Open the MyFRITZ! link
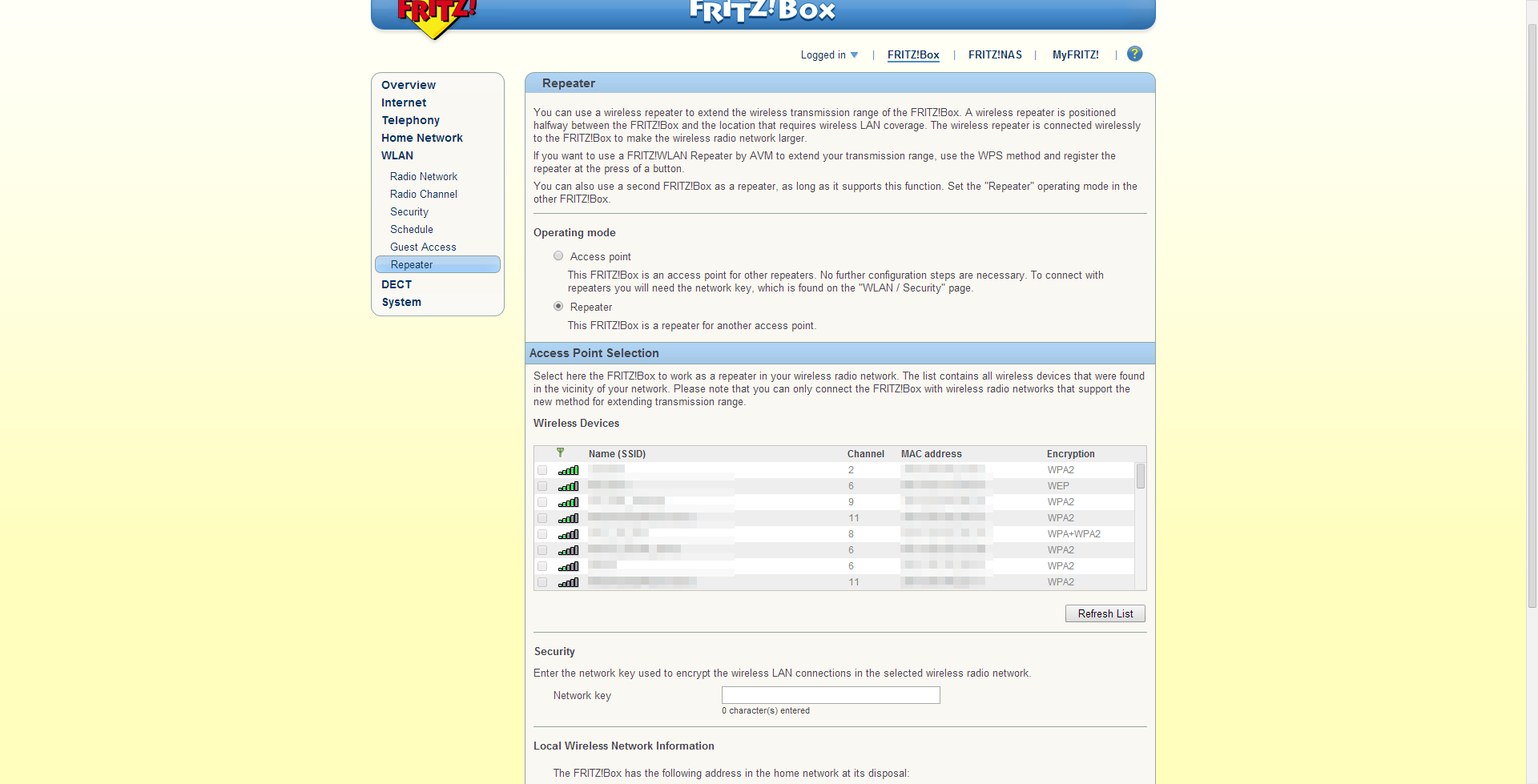The width and height of the screenshot is (1538, 784). click(x=1076, y=54)
